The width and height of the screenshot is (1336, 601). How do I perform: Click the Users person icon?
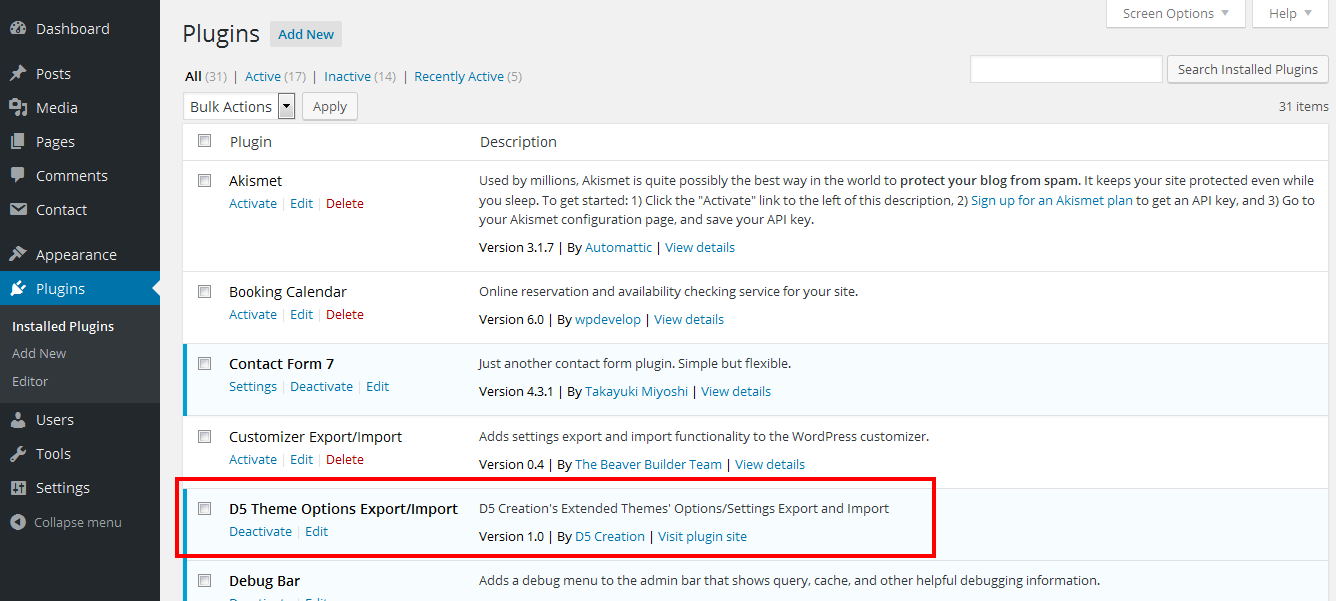18,419
